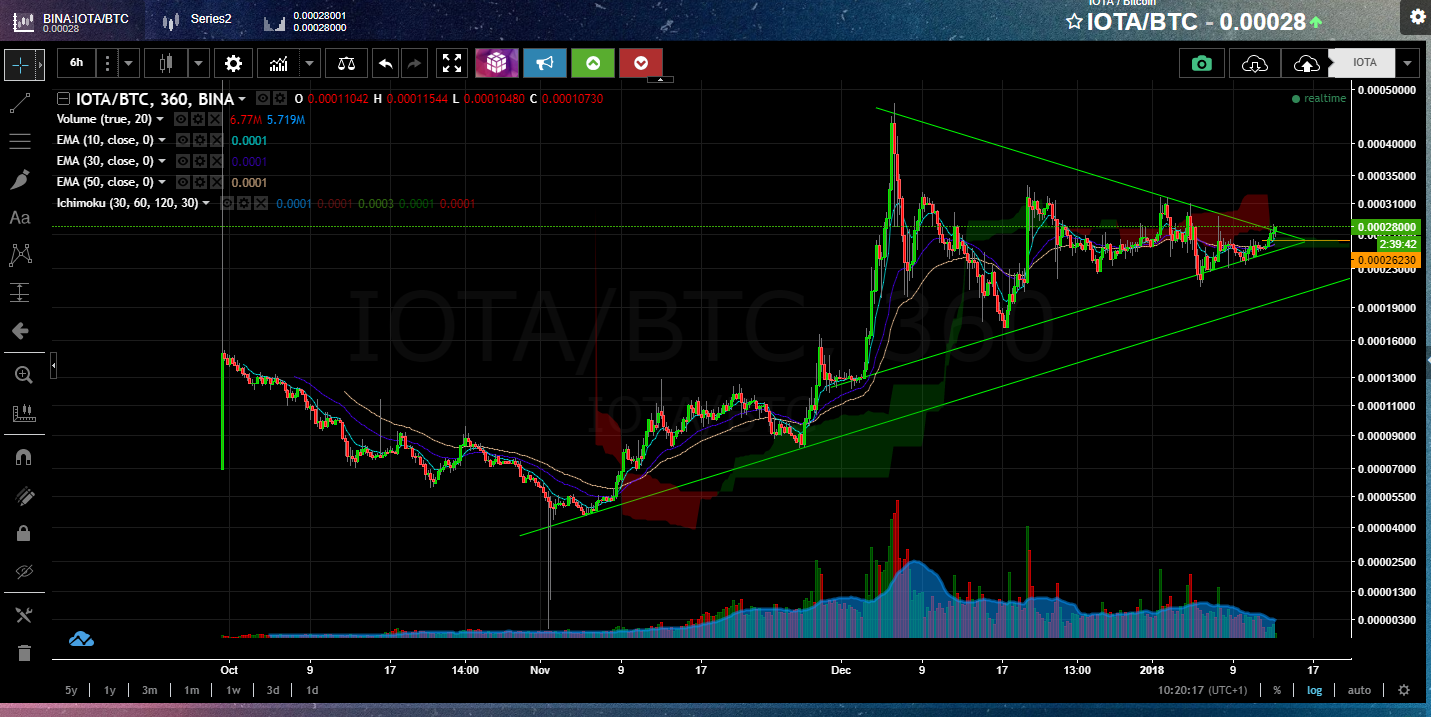The width and height of the screenshot is (1431, 717).
Task: Select the Zoom In magnifier tool
Action: tap(23, 374)
